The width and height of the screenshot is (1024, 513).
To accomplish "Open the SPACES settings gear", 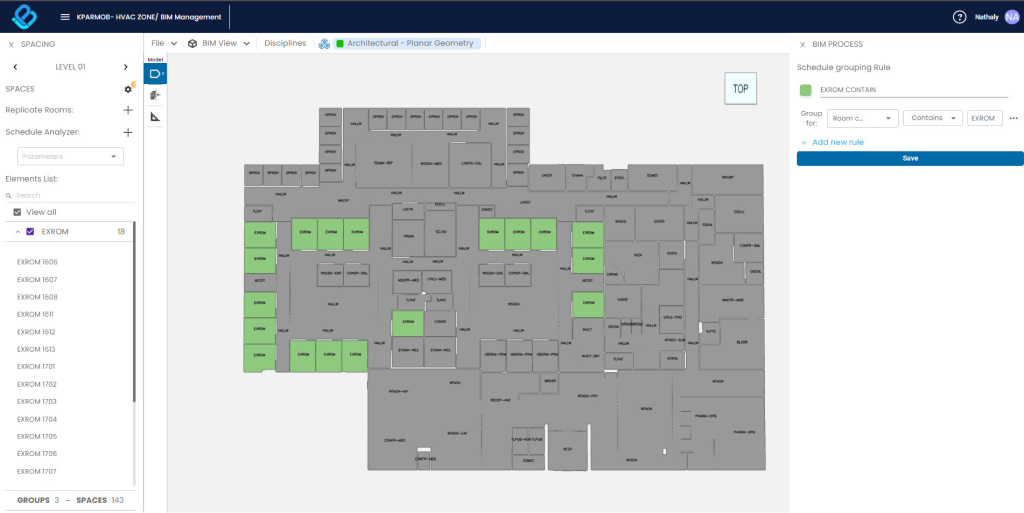I will click(128, 89).
